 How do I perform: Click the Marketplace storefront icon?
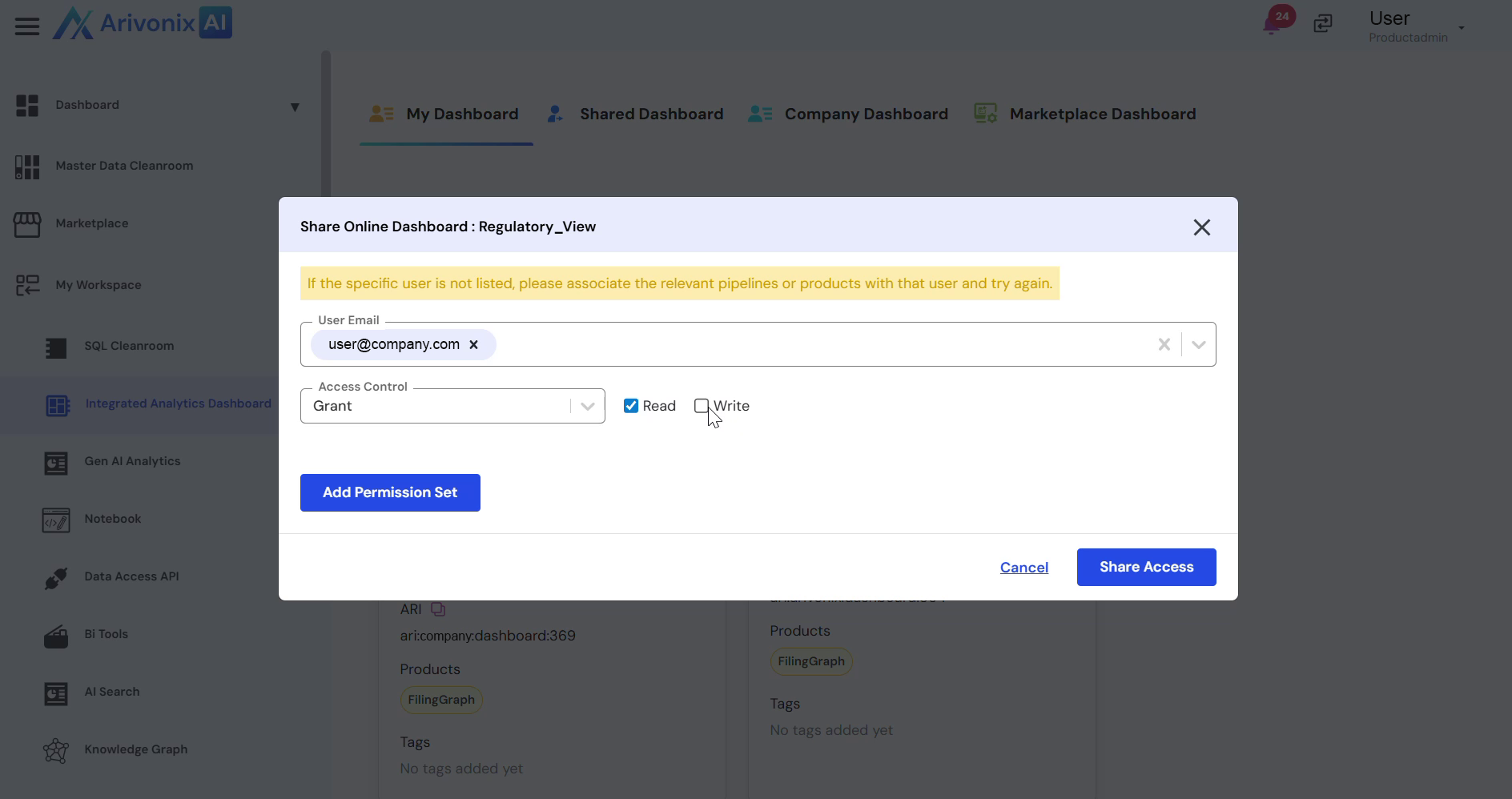click(x=27, y=224)
